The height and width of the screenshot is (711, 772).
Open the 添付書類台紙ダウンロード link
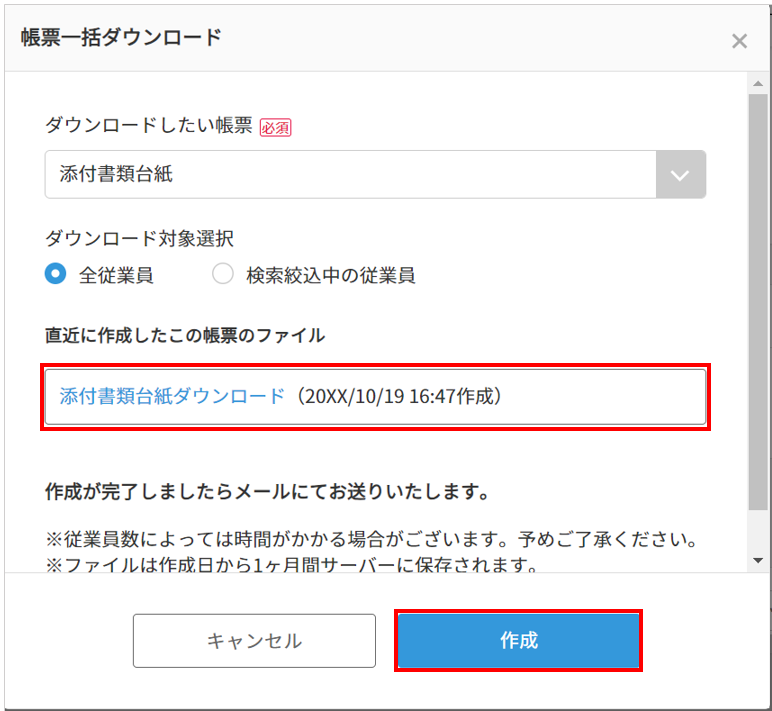172,396
